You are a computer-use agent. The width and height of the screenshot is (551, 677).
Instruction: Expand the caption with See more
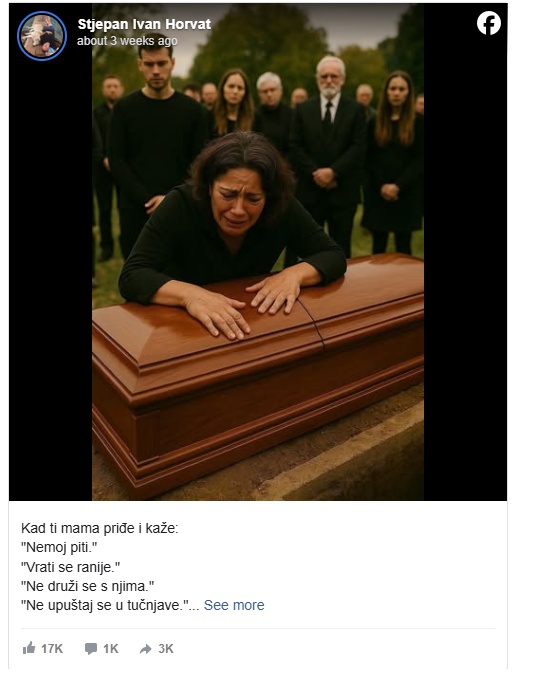[234, 605]
